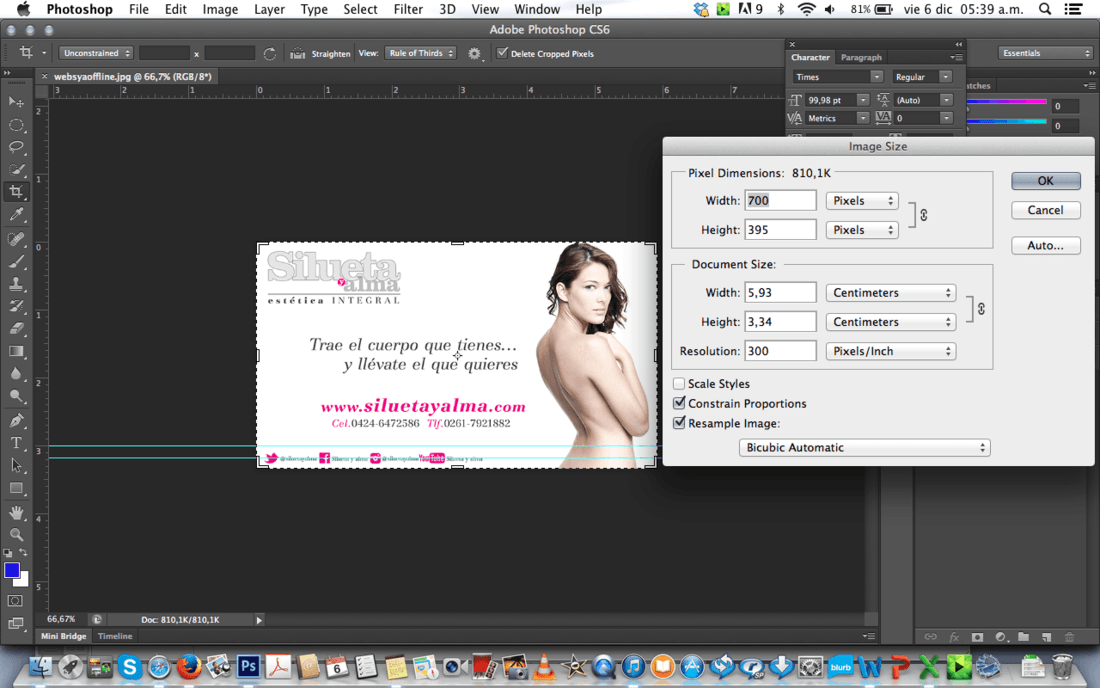Screen dimensions: 1100x688
Task: Select the Gradient tool
Action: (16, 351)
